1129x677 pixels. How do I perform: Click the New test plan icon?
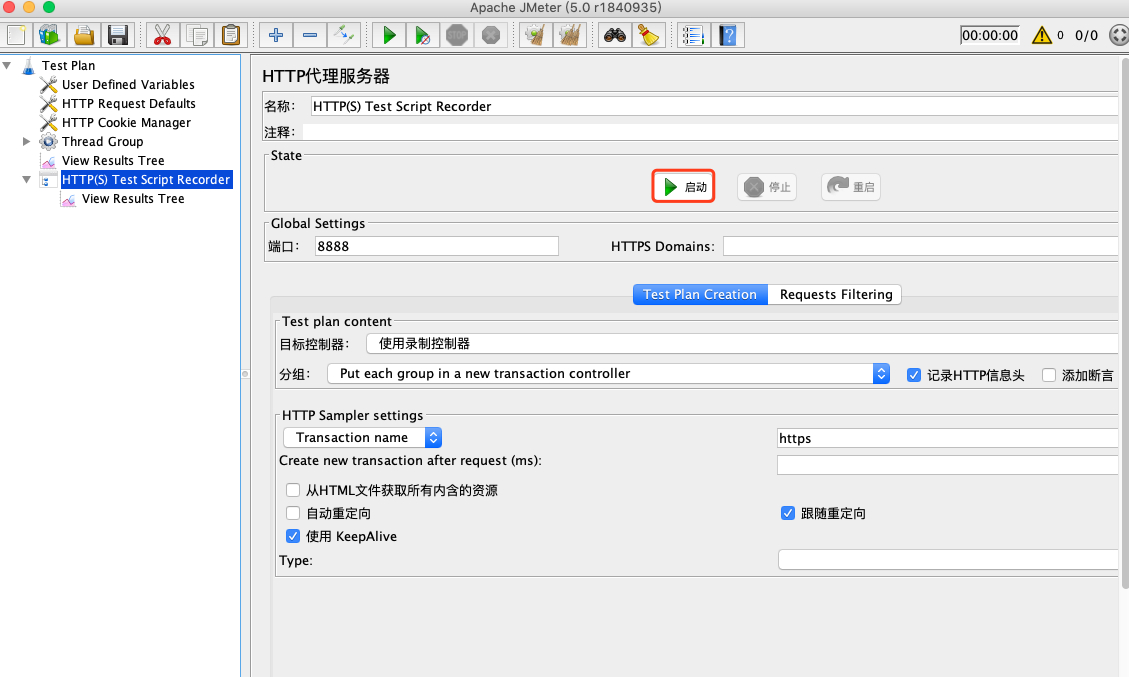point(16,35)
